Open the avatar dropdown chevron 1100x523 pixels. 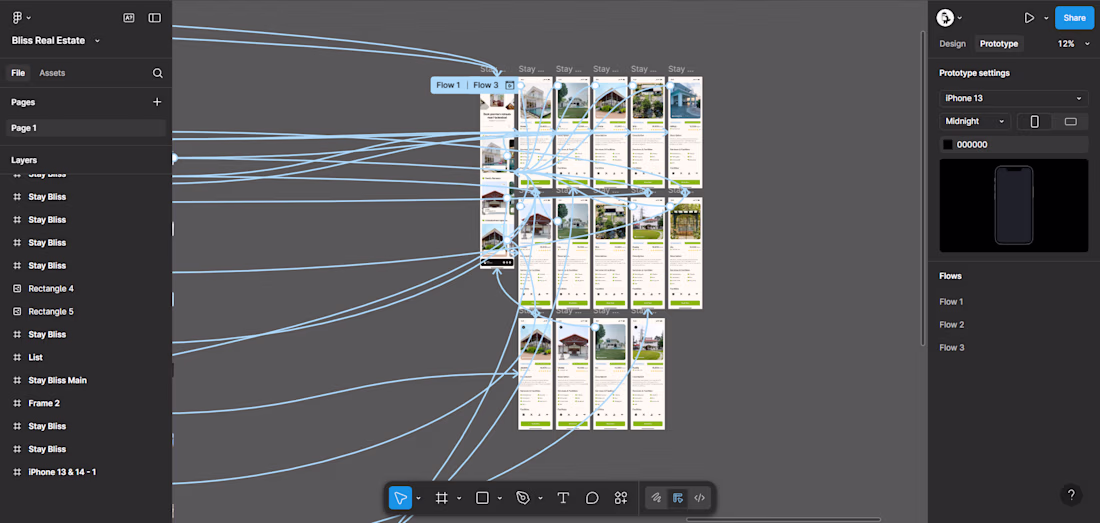pyautogui.click(x=960, y=18)
